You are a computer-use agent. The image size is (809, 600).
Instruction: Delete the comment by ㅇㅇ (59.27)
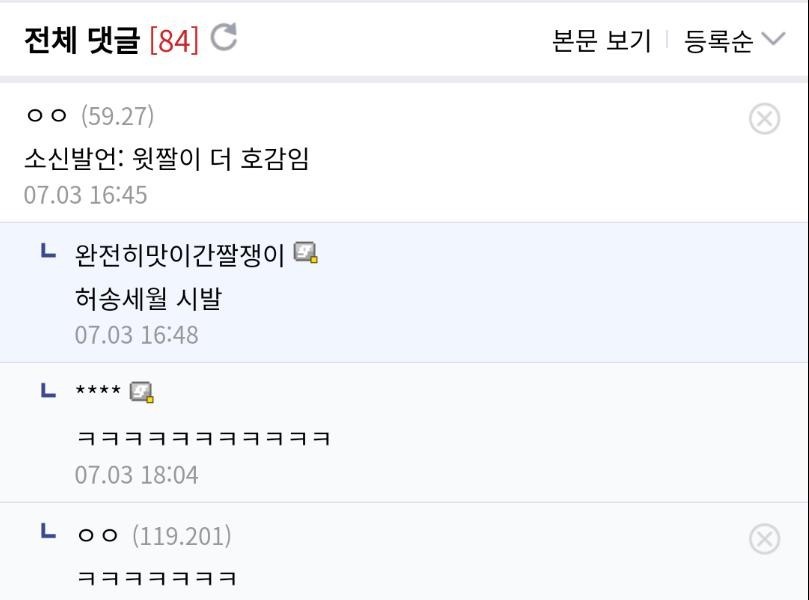click(x=764, y=119)
